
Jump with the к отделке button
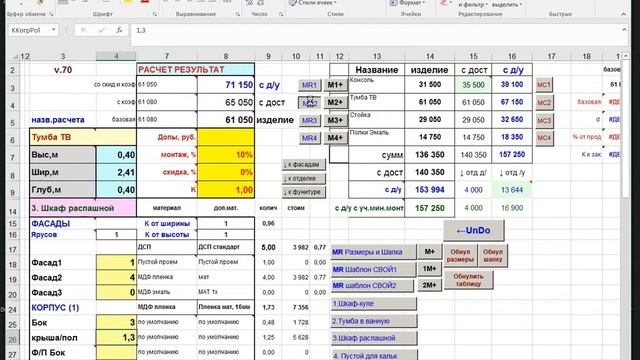pos(304,178)
